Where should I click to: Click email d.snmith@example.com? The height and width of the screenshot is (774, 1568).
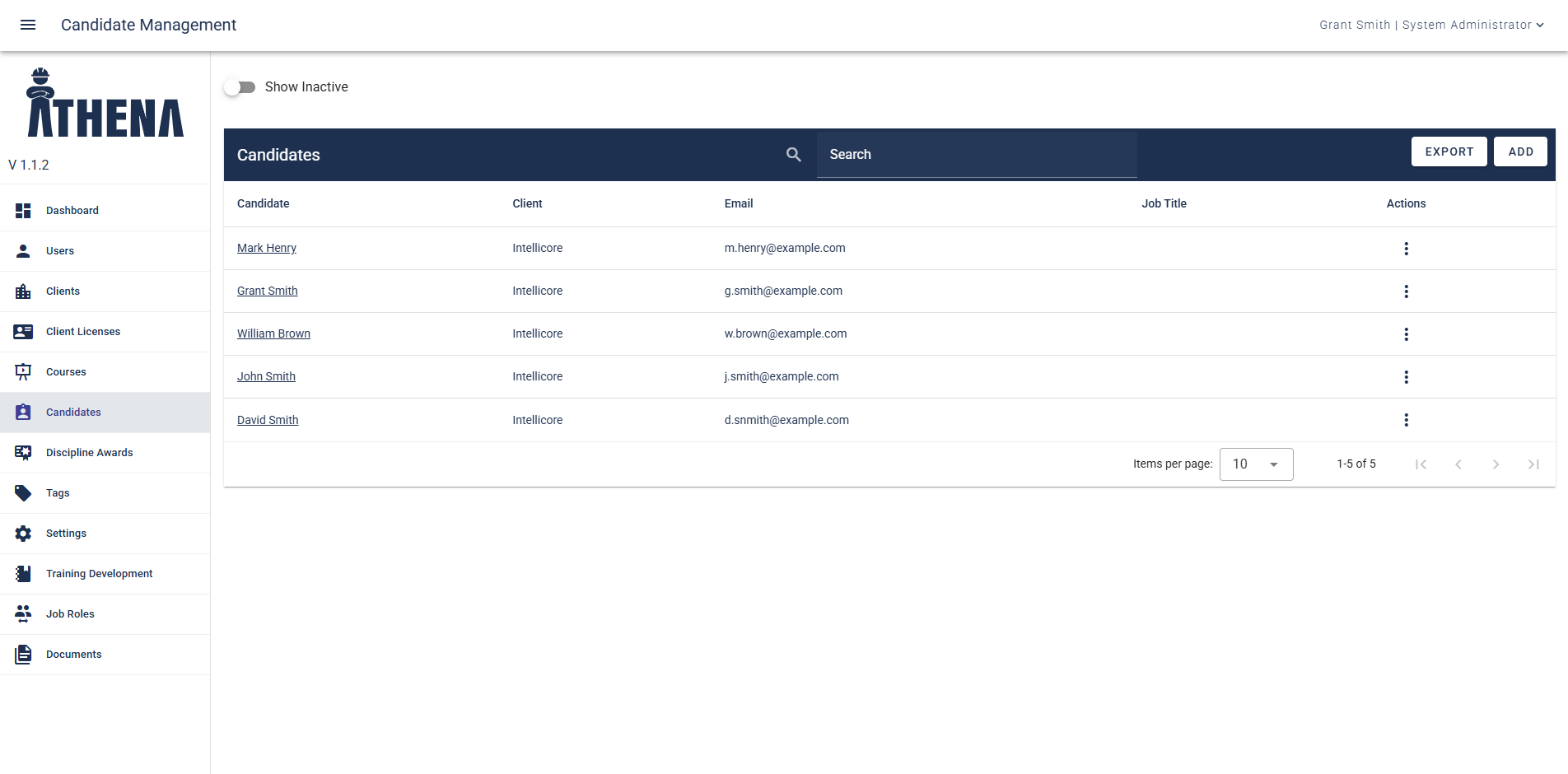(786, 420)
